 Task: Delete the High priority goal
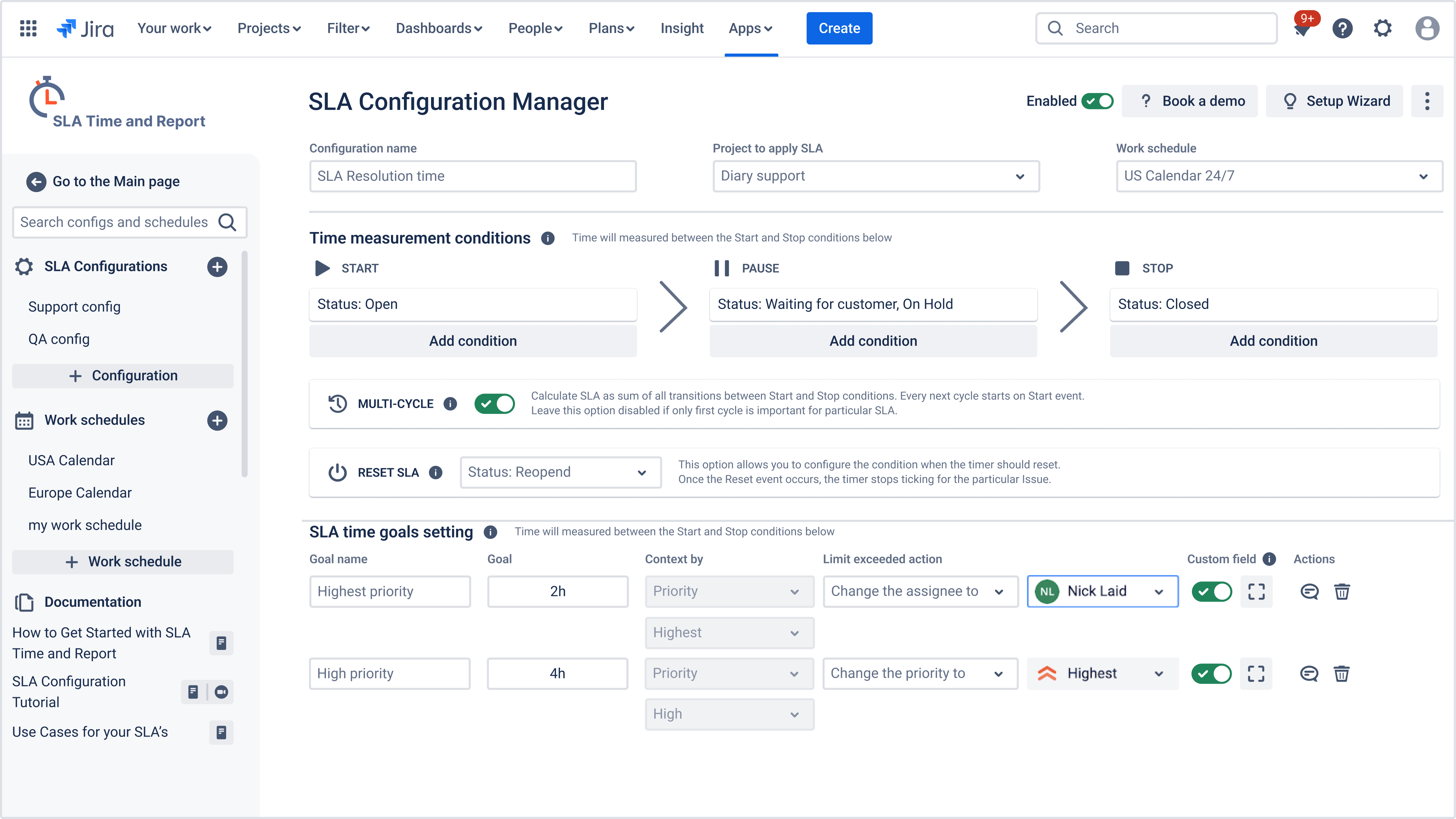(x=1342, y=674)
